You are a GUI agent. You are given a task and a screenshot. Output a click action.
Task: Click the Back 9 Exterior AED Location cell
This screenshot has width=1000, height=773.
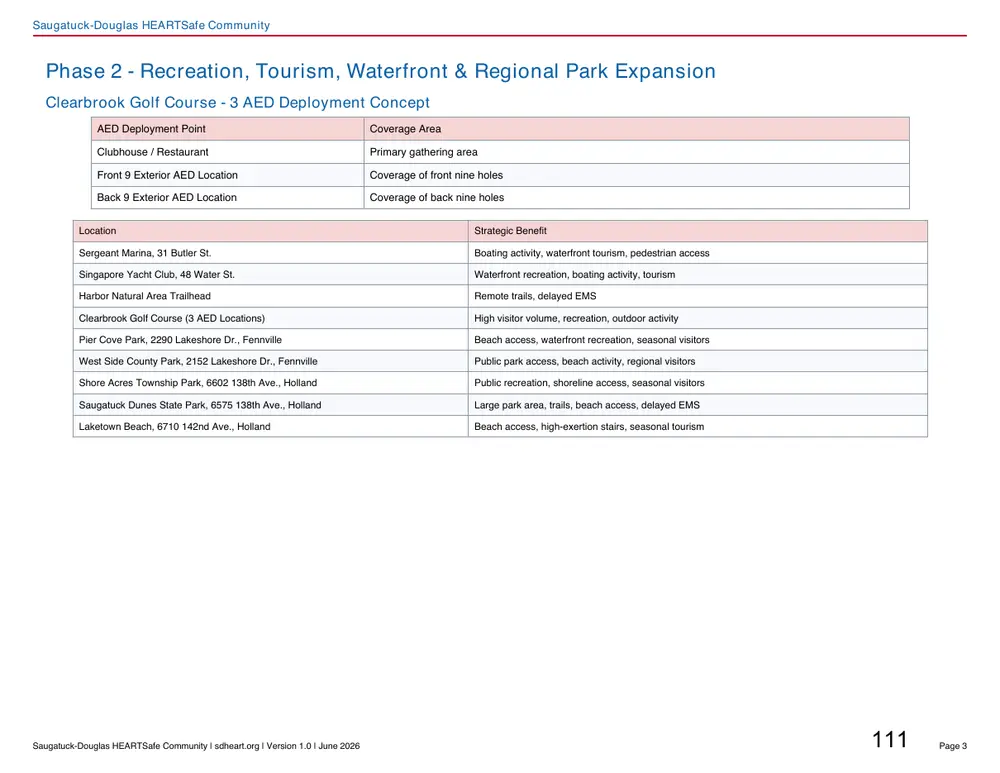(228, 198)
